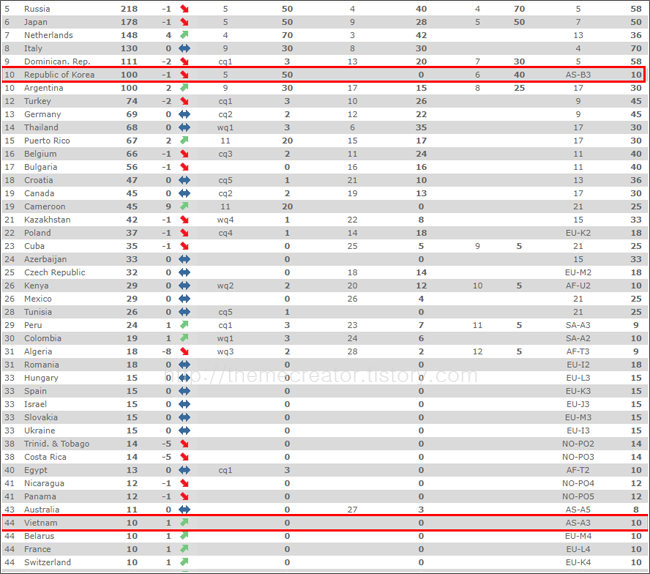
Task: Click the blue unchanged arrow in Egypt row
Action: pyautogui.click(x=184, y=470)
